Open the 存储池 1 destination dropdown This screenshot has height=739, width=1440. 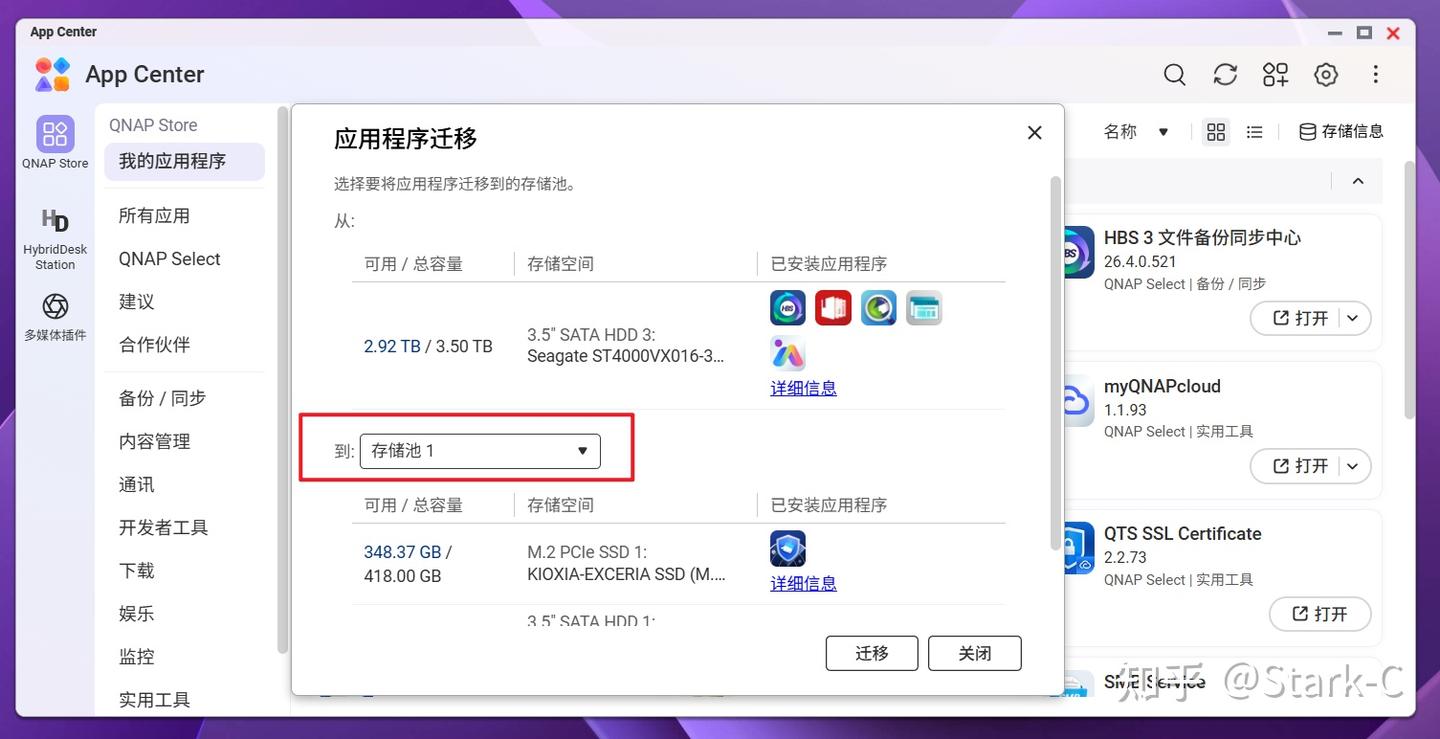[480, 451]
